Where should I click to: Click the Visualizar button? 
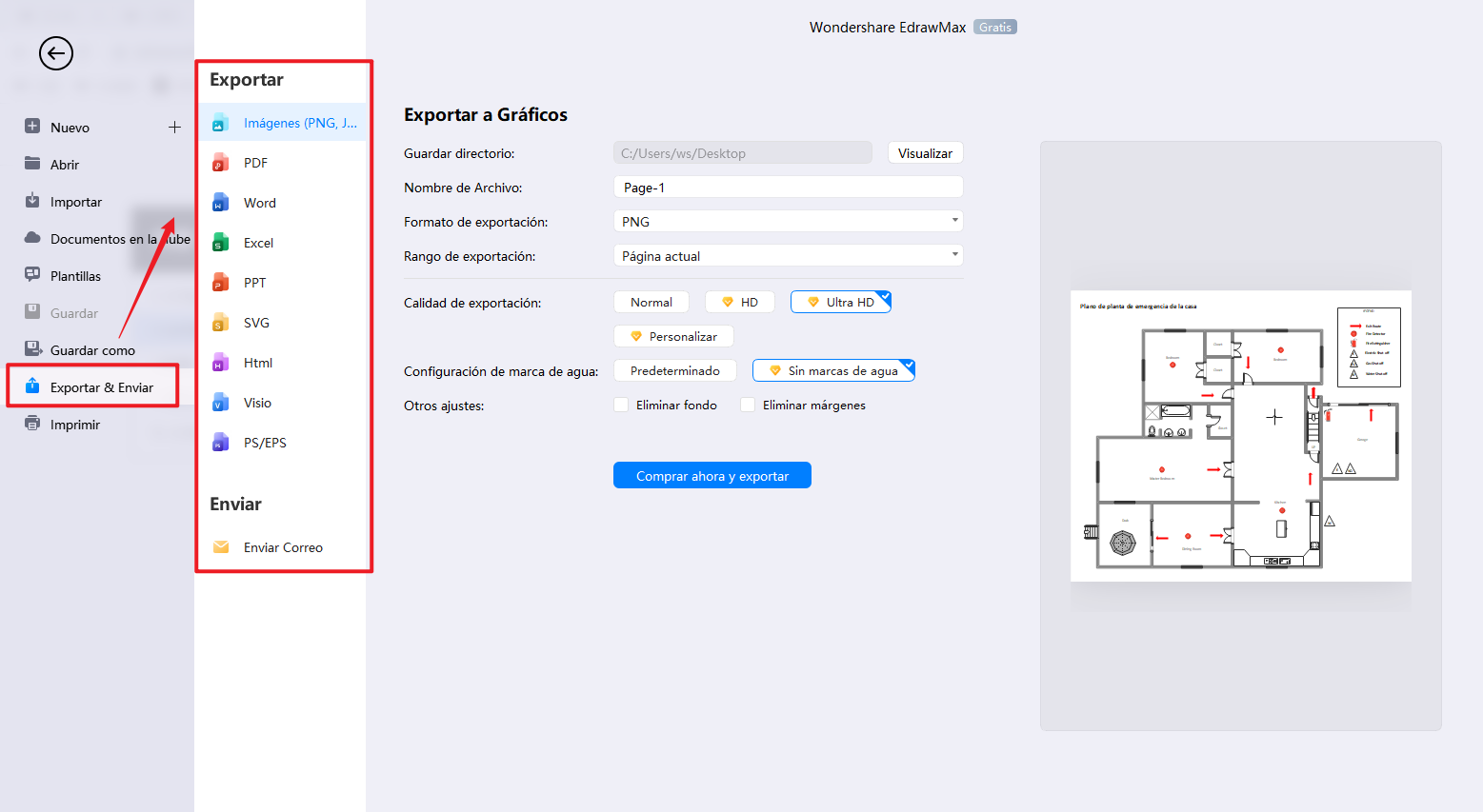pos(925,153)
